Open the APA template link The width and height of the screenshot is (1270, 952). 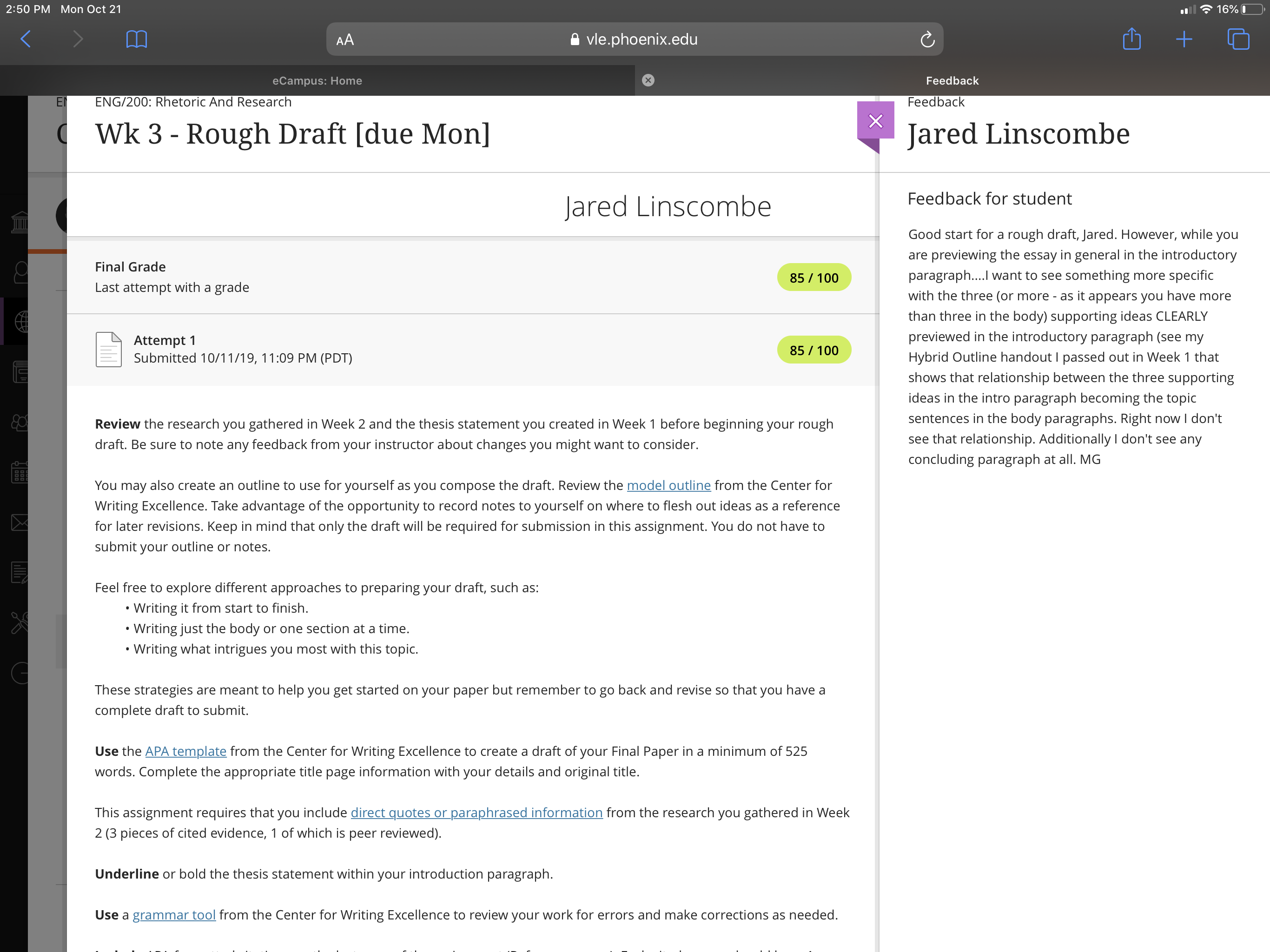[185, 751]
